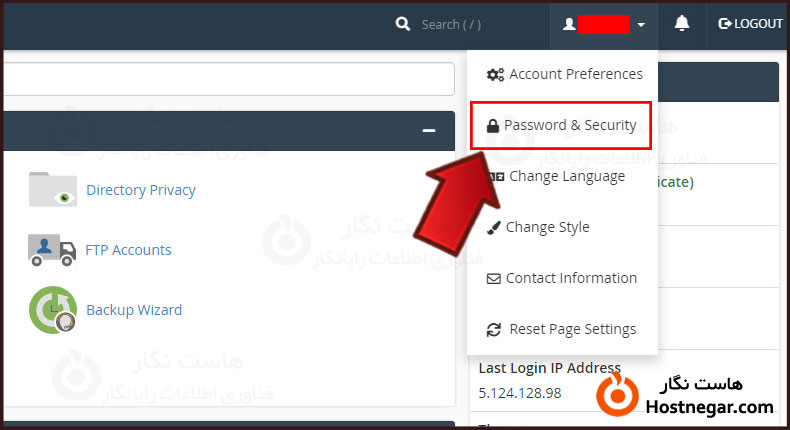The height and width of the screenshot is (430, 790).
Task: Select Password & Security menu item
Action: coord(569,126)
